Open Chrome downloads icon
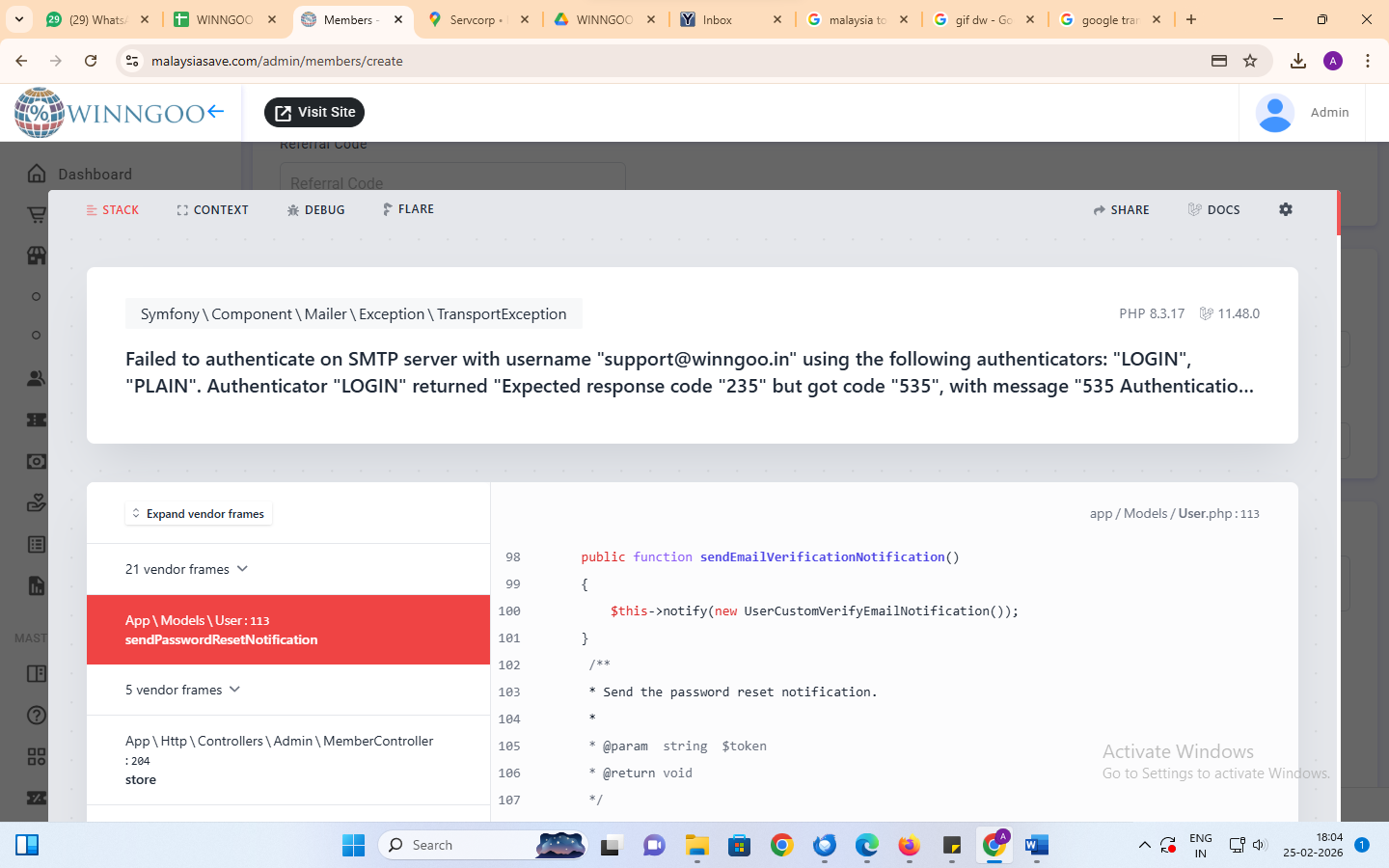 pos(1297,61)
